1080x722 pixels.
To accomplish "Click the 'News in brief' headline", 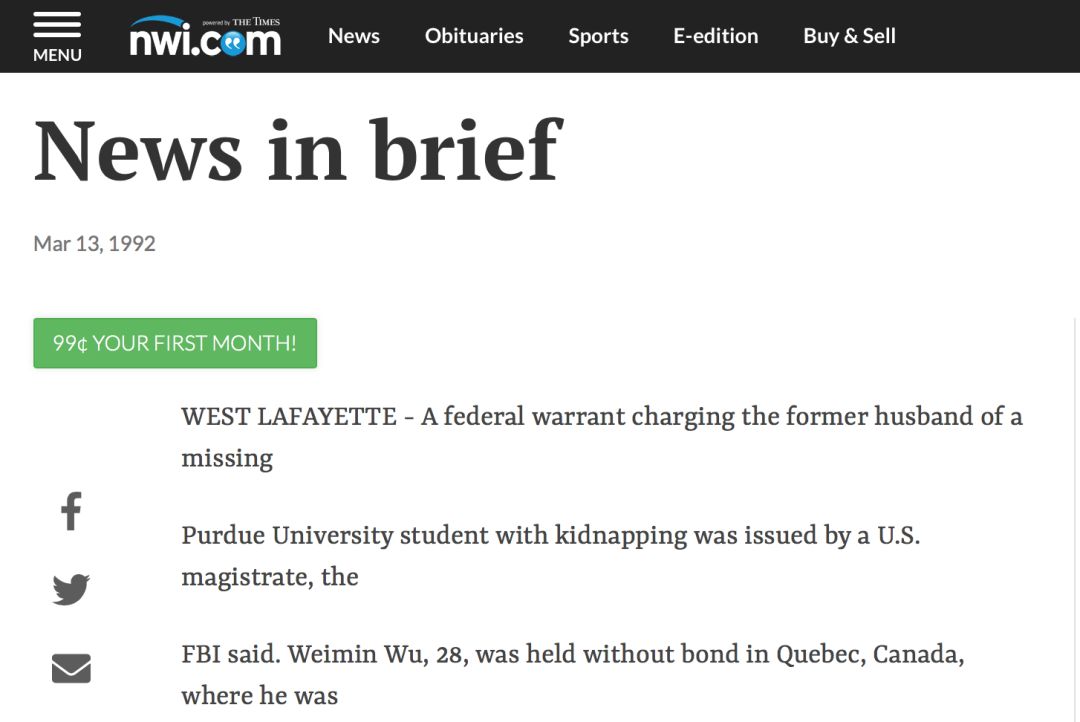I will [x=298, y=151].
